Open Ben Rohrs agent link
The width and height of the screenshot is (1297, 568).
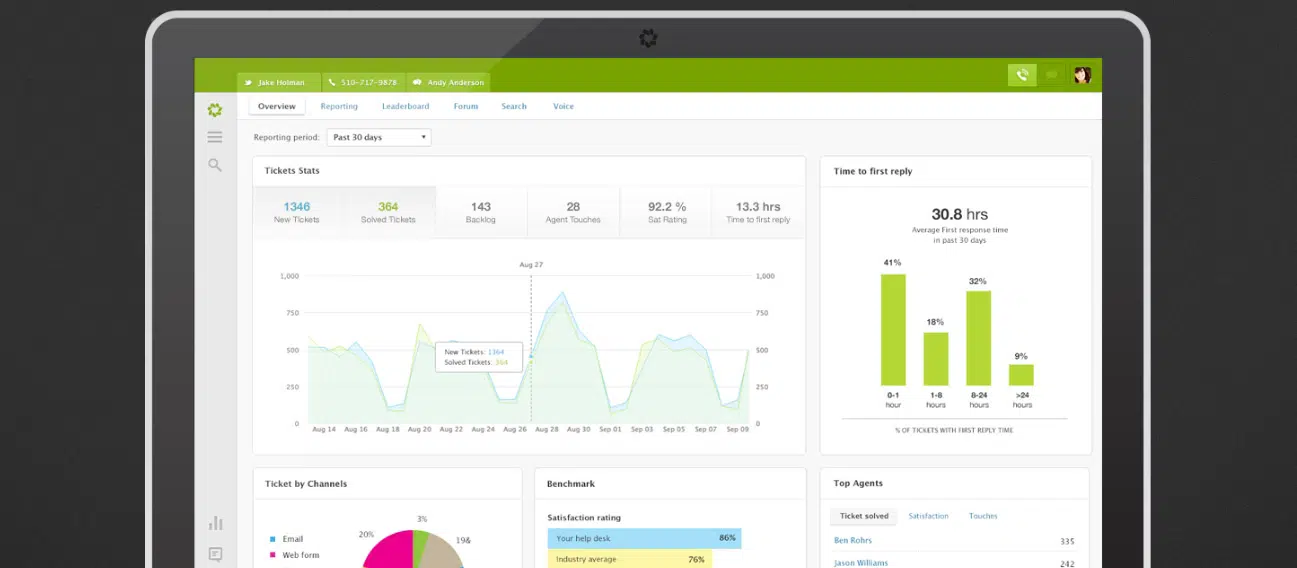tap(853, 541)
